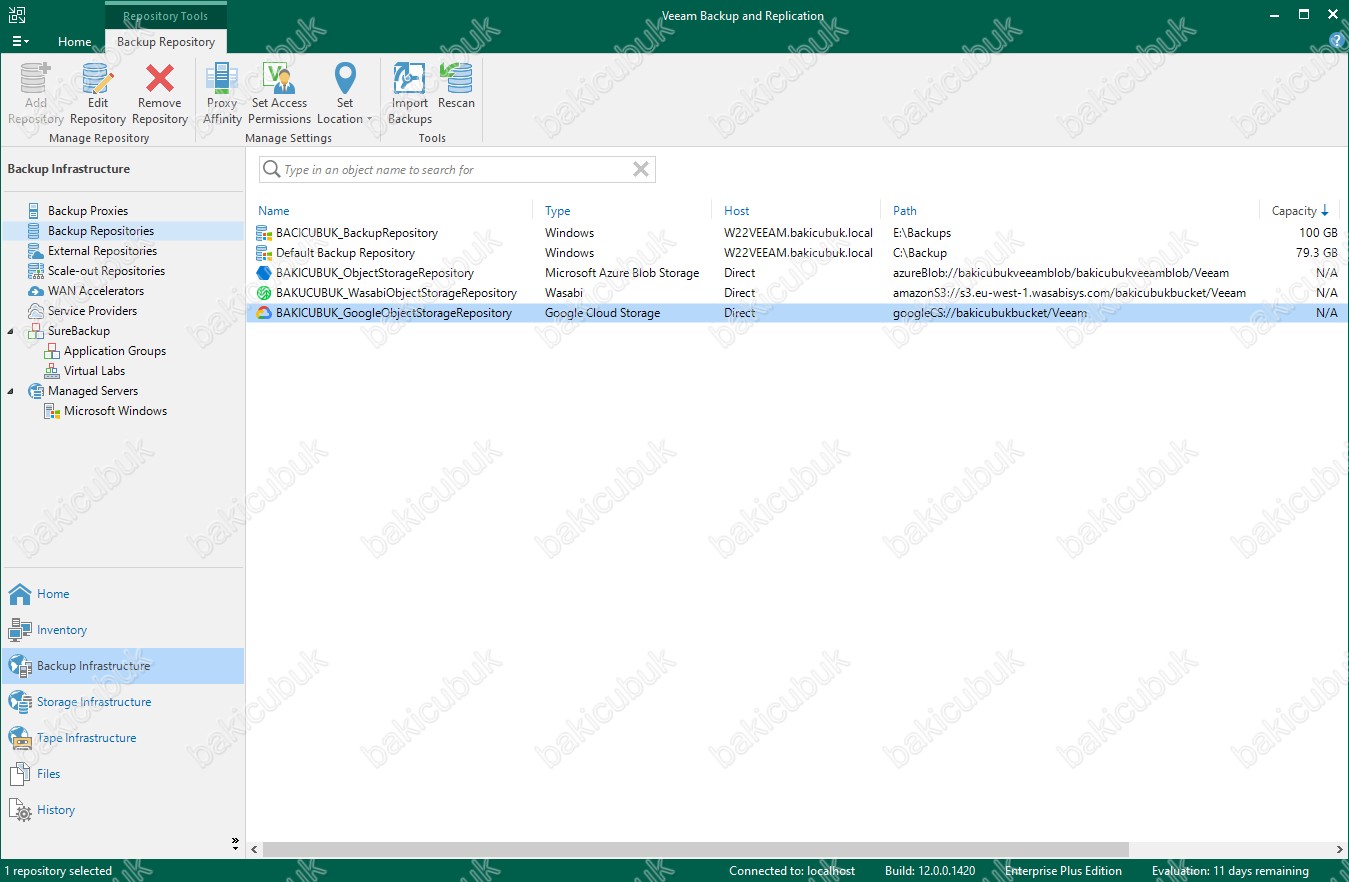
Task: Open Edit Repository from the ribbon
Action: 98,94
